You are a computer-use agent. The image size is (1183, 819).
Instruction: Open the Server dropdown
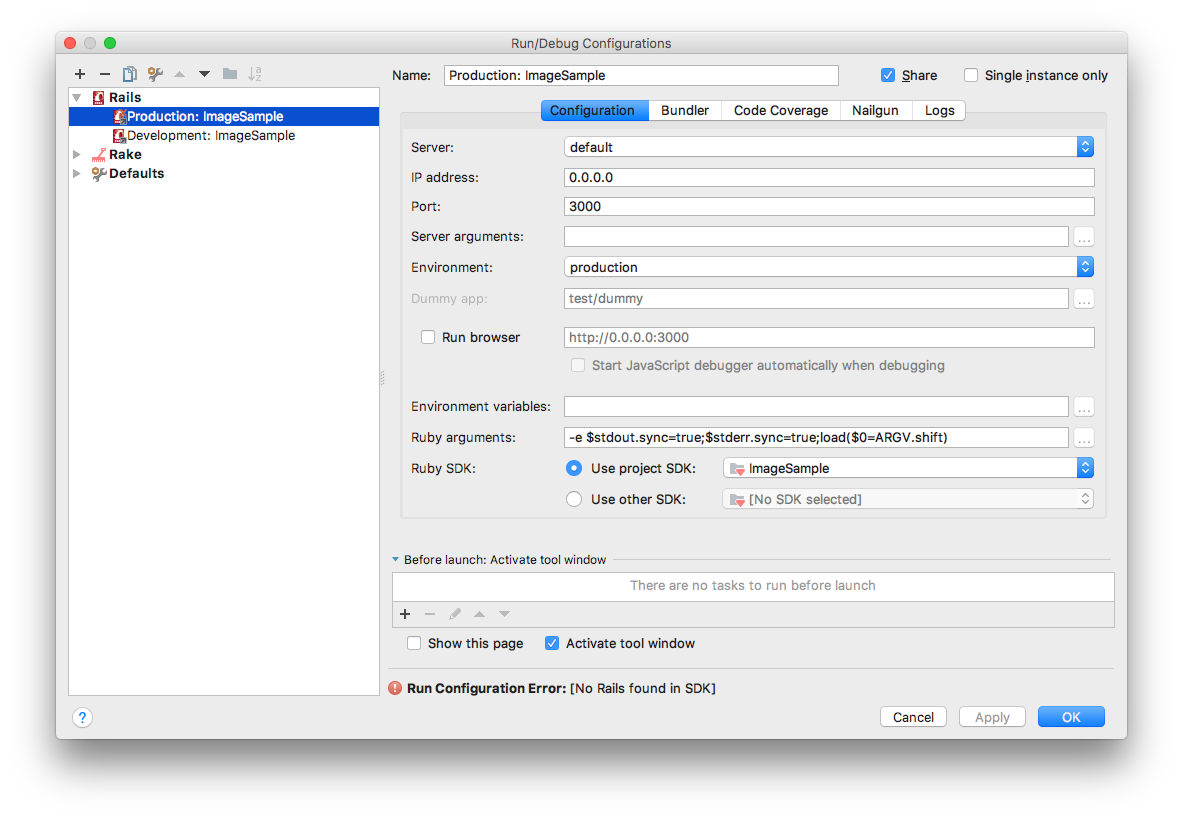pyautogui.click(x=1085, y=146)
